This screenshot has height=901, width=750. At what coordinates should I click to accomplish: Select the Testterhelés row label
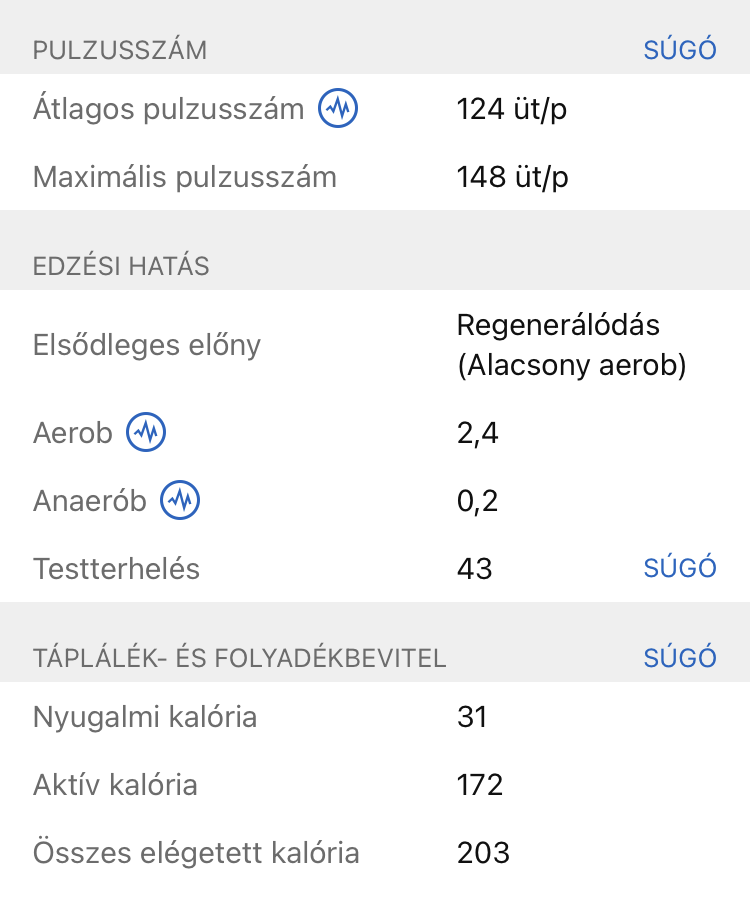click(116, 568)
